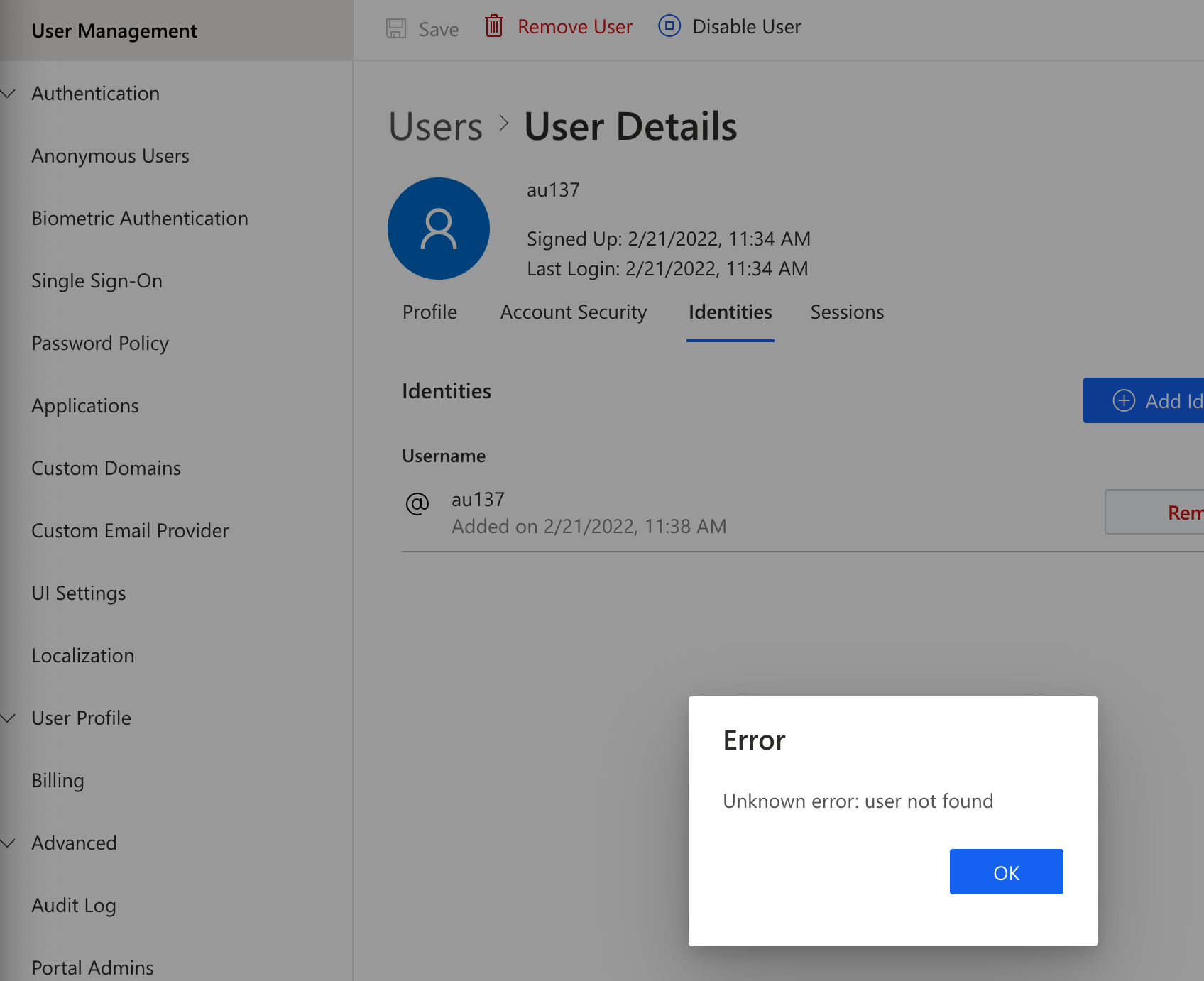Click the Error dialog title
The image size is (1204, 981).
[x=755, y=740]
